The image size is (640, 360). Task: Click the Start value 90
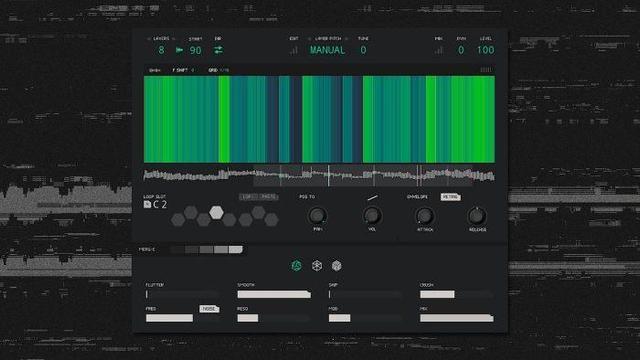point(196,51)
